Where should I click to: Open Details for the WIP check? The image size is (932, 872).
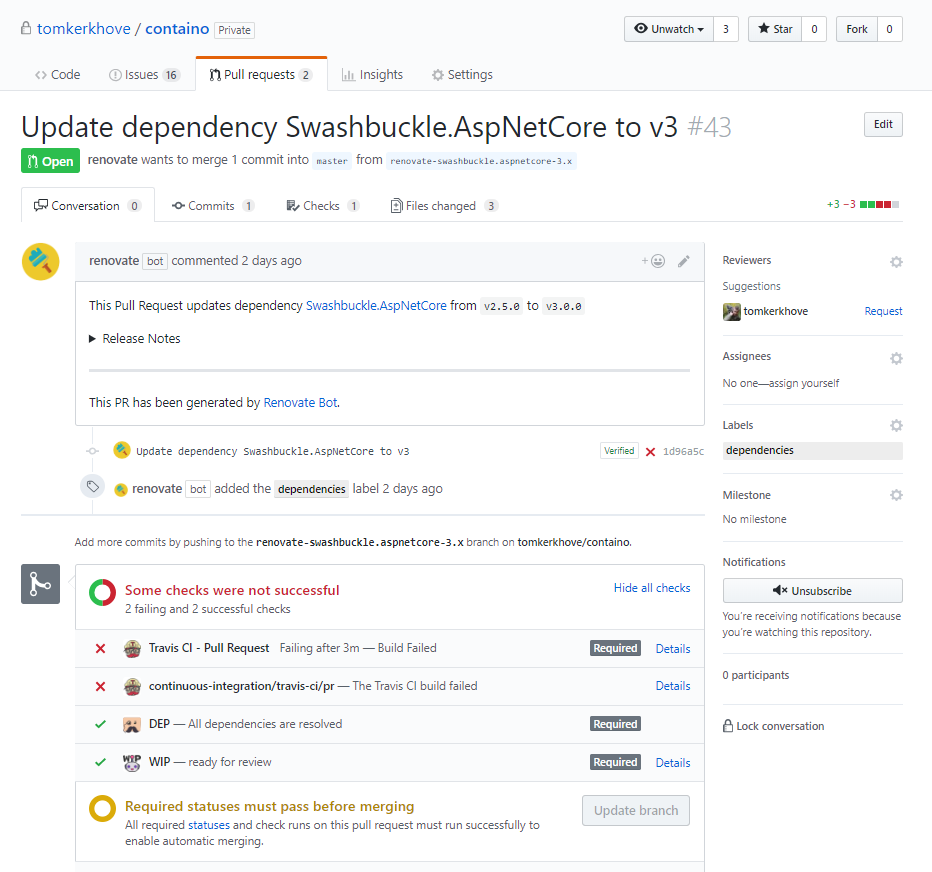point(673,763)
